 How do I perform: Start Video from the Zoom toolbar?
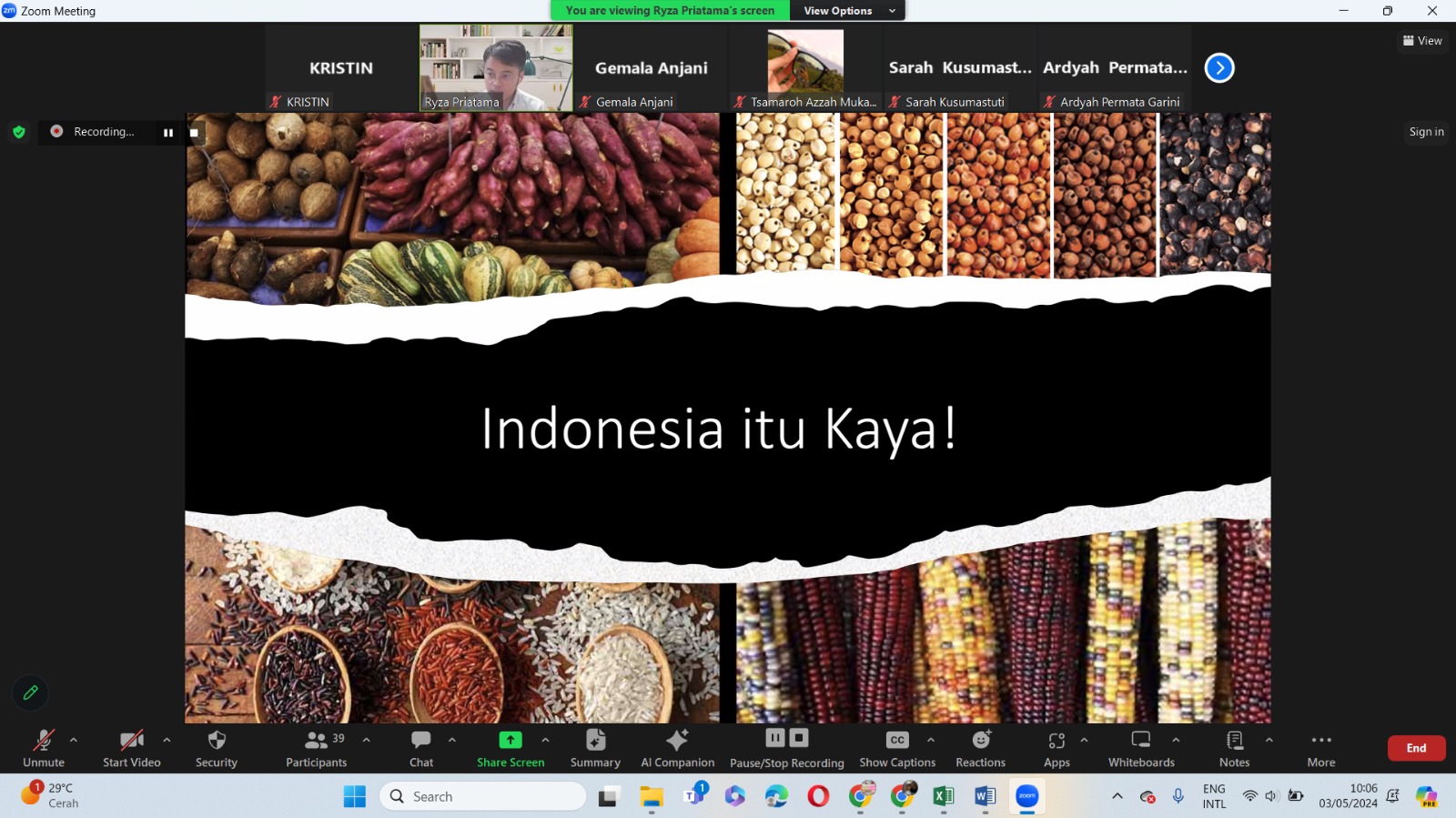coord(132,748)
